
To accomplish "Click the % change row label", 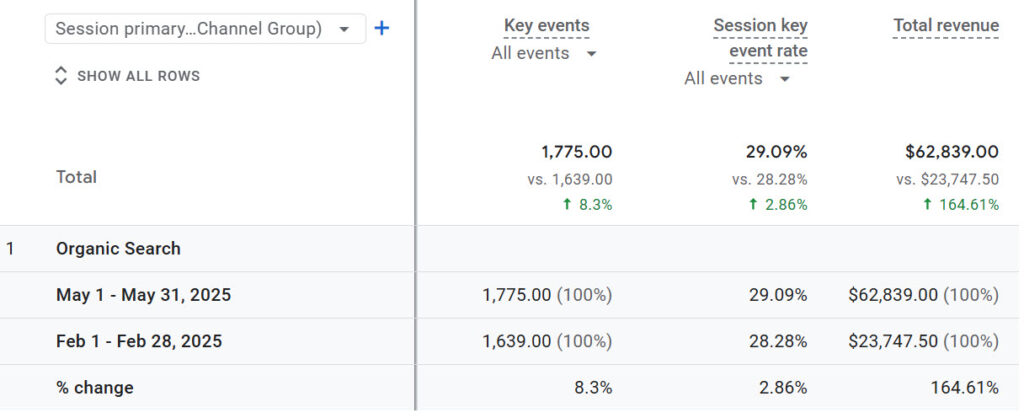I will pos(95,388).
